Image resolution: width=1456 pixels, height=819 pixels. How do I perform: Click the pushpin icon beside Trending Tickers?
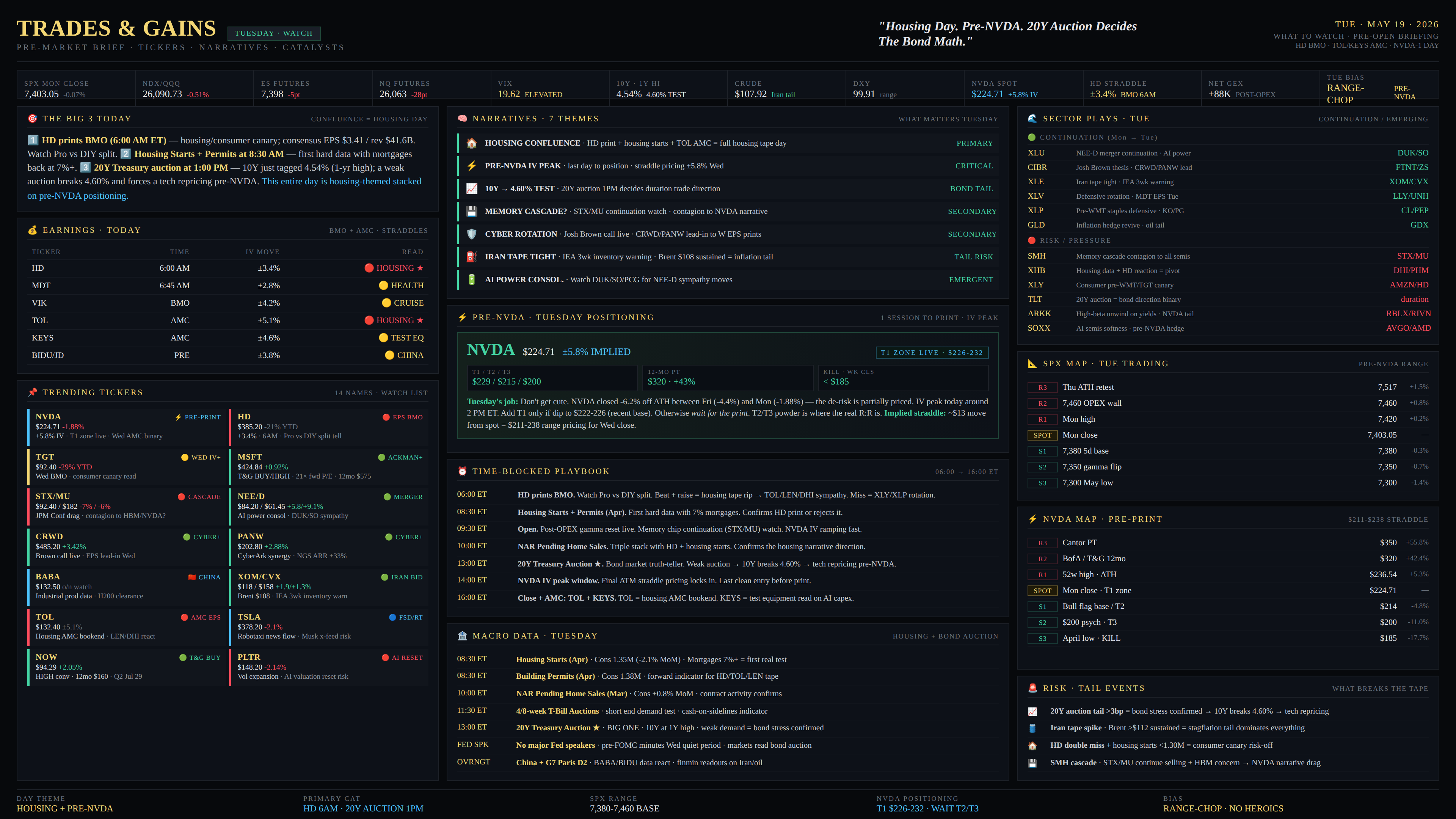32,392
